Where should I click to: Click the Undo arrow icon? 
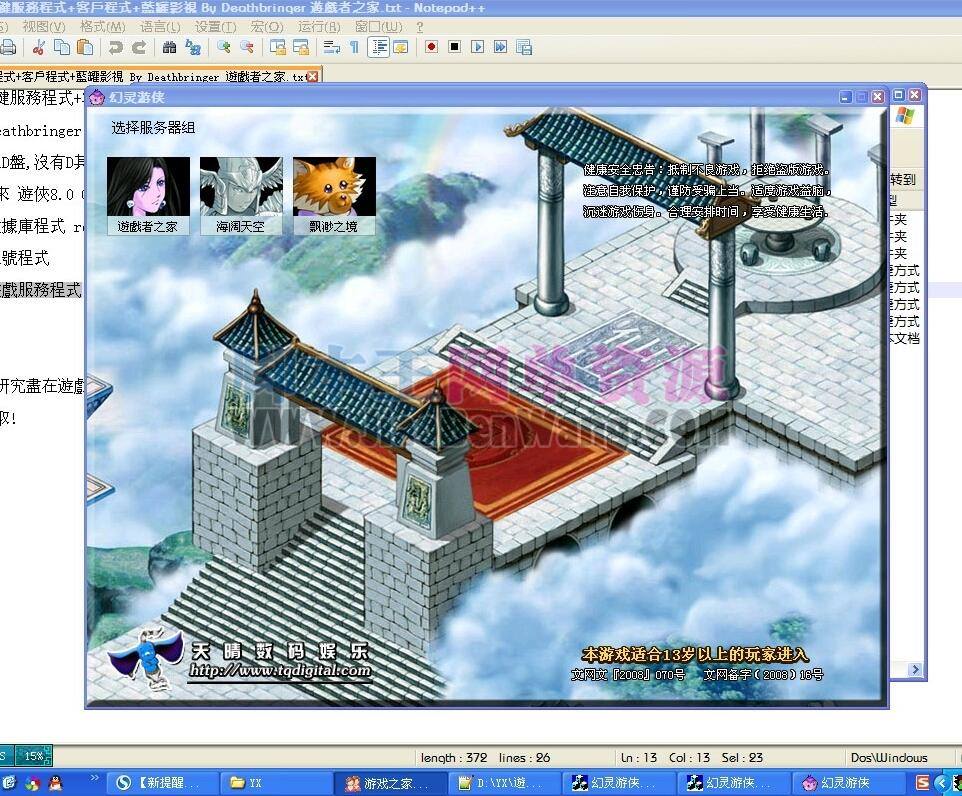[x=115, y=47]
